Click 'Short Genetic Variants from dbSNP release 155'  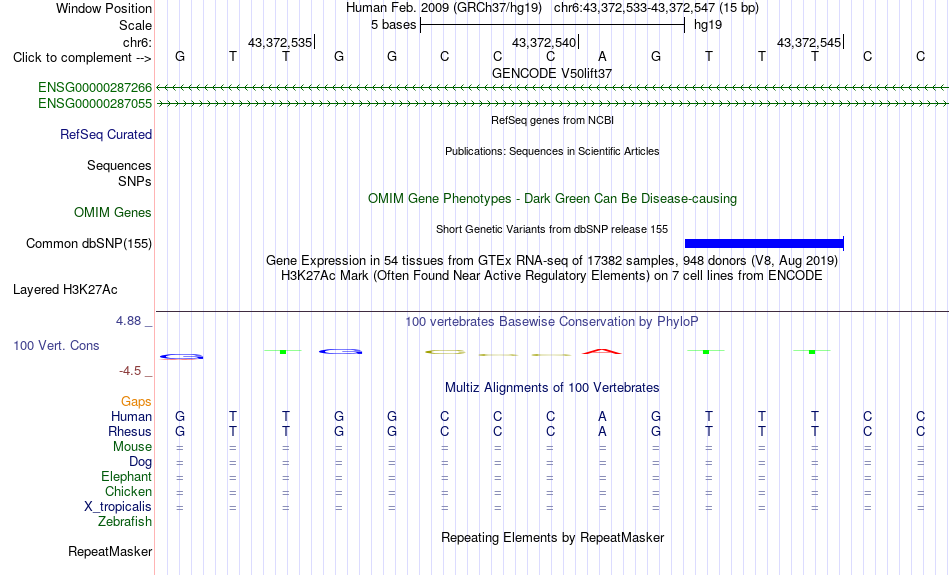pos(552,230)
